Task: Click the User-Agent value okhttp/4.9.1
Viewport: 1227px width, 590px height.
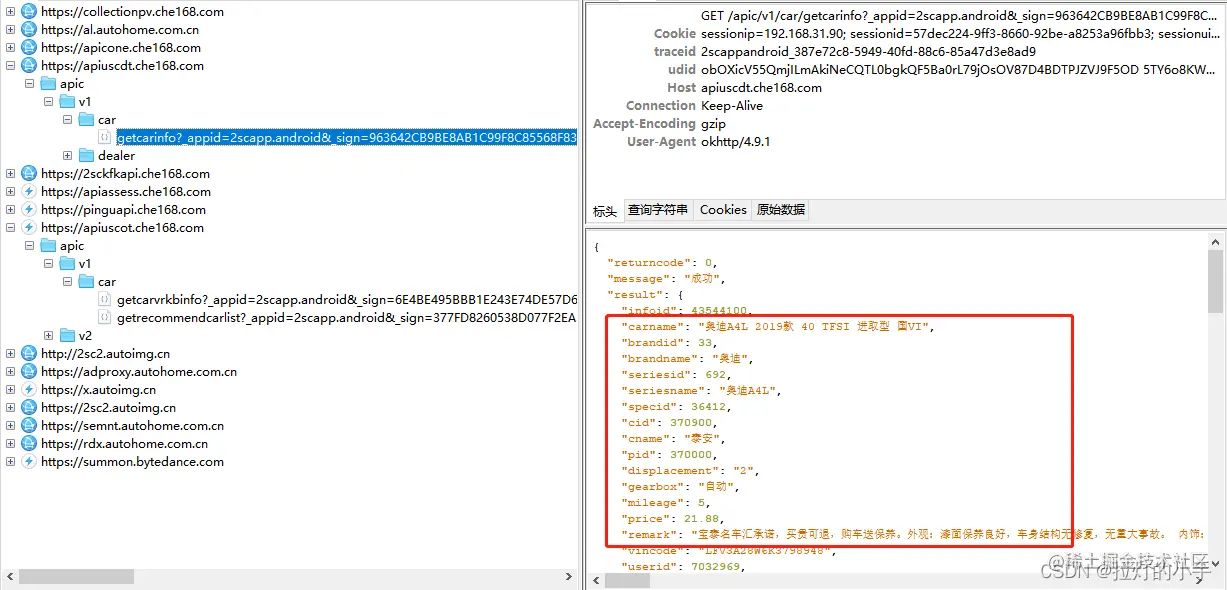Action: pyautogui.click(x=735, y=142)
